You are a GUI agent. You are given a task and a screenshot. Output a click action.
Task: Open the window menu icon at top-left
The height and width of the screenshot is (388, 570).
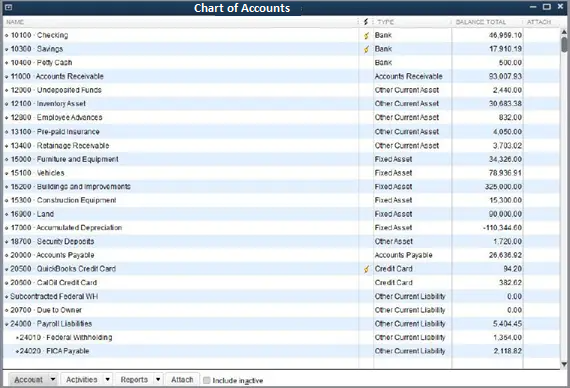[8, 7]
